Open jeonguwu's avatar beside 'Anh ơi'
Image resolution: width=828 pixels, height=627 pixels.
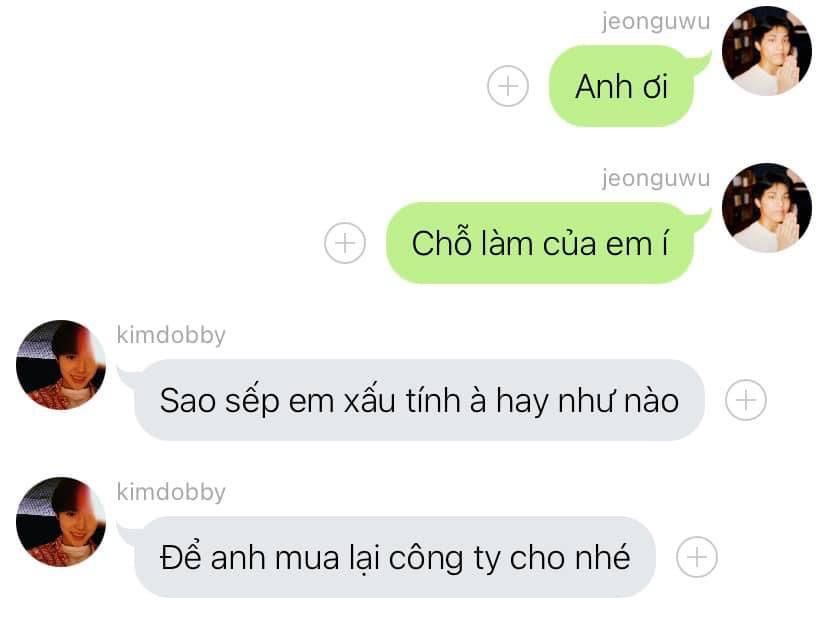(767, 51)
